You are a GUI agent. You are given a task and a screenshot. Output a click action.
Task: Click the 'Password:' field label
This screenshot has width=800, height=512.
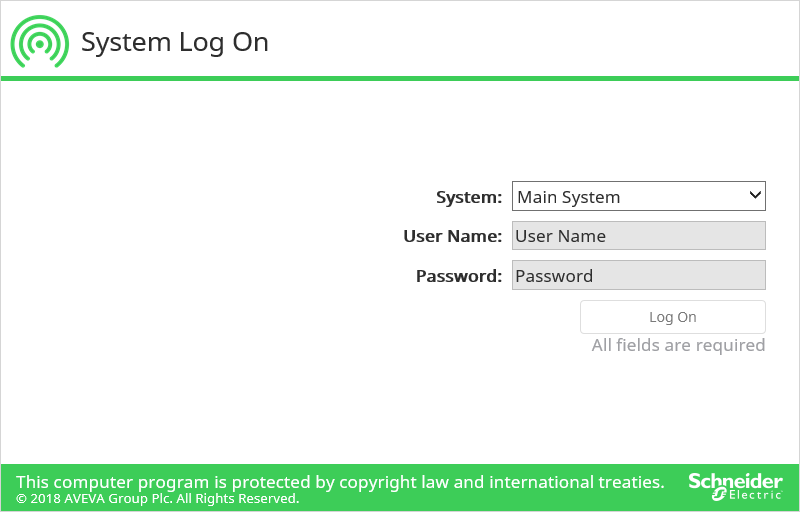point(458,275)
